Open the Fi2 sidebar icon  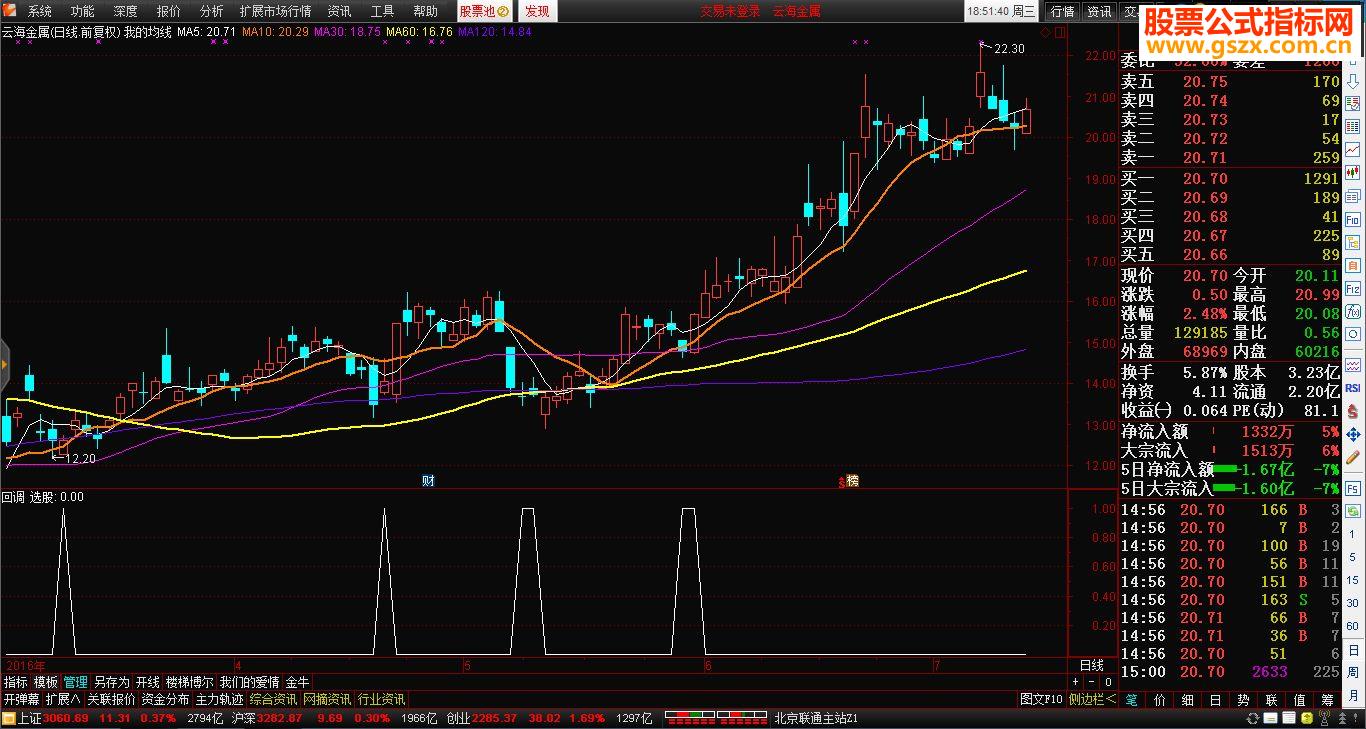[1353, 288]
